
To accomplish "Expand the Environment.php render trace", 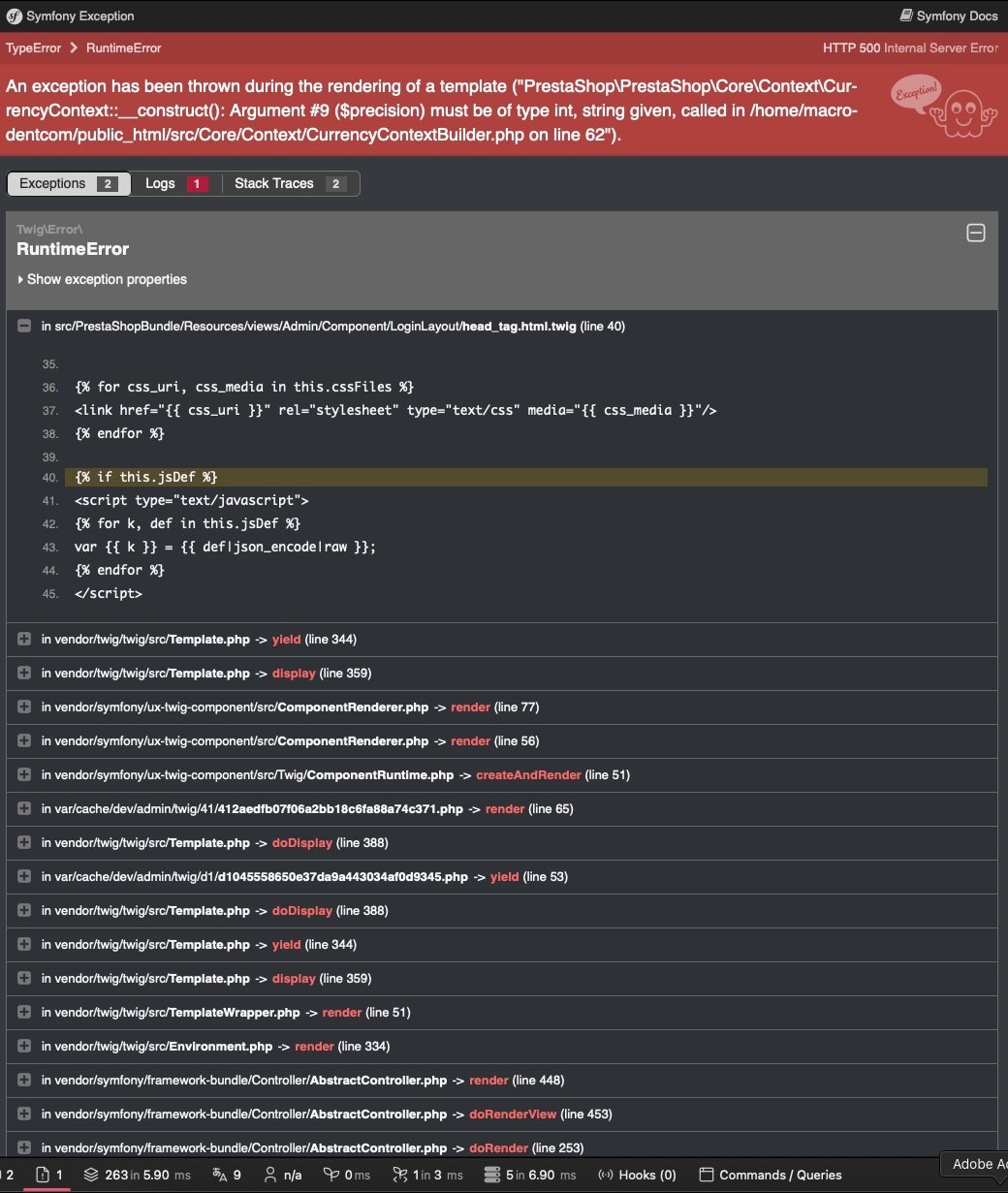I will pos(24,1047).
